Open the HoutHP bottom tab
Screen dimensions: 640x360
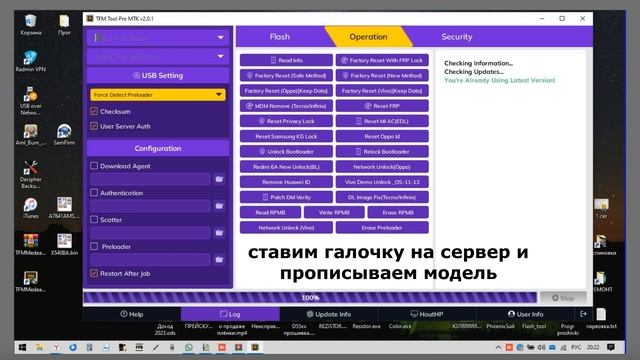coord(427,314)
